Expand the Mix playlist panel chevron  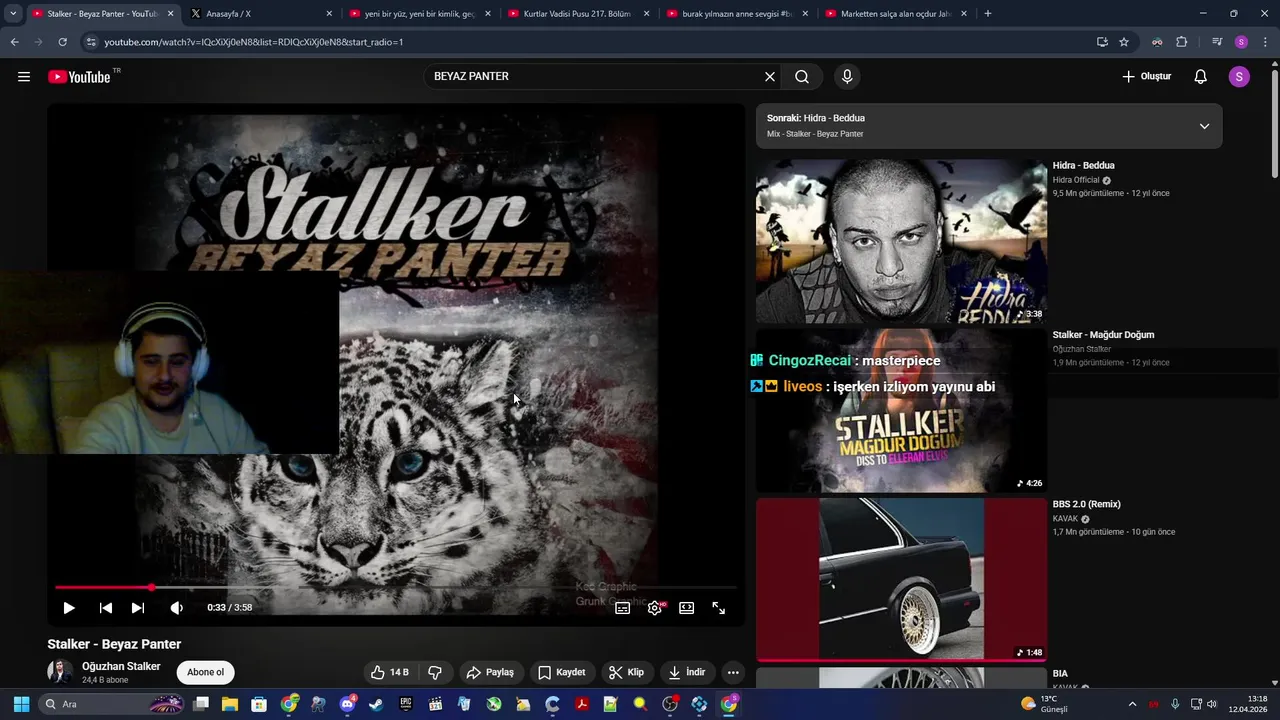tap(1204, 126)
